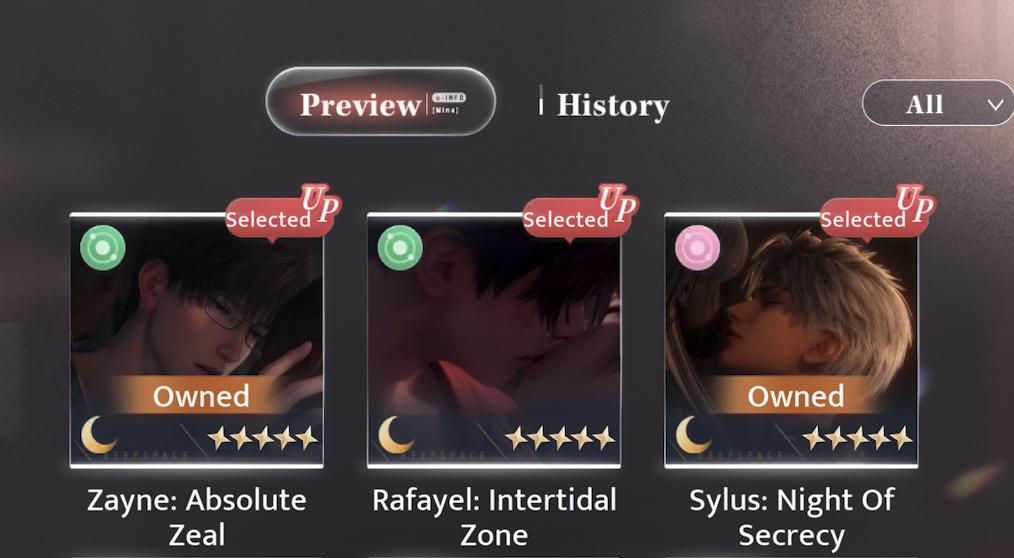Open the All filter dropdown
The width and height of the screenshot is (1014, 558).
[938, 103]
